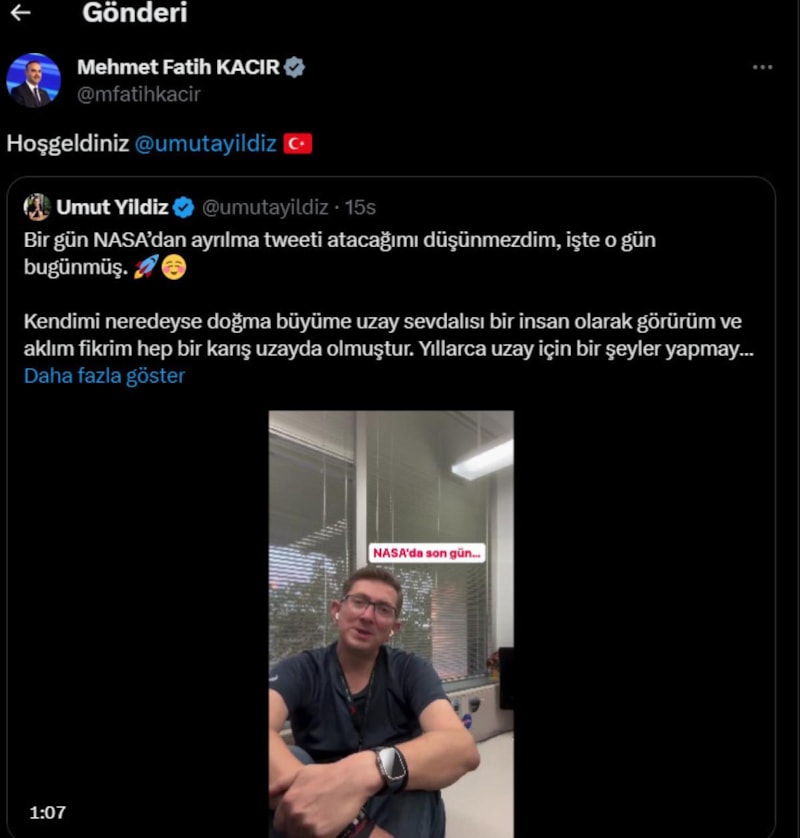Select the Umut Yildiz name in quoted post
The width and height of the screenshot is (800, 838).
(111, 207)
